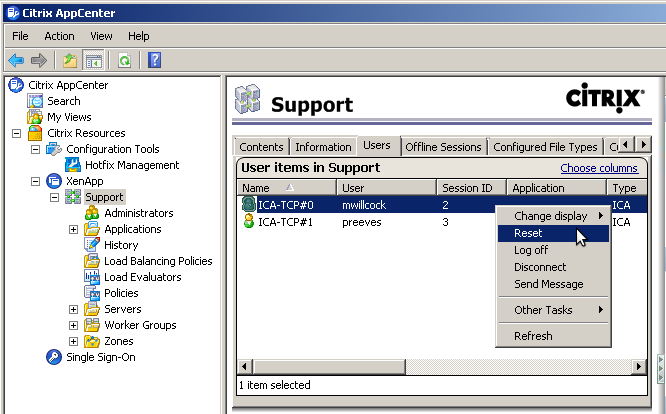Click the Load Evaluators icon

[92, 277]
